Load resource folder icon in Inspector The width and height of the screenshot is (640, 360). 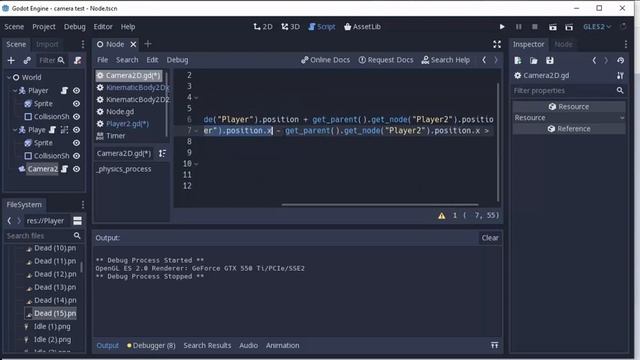click(x=533, y=60)
